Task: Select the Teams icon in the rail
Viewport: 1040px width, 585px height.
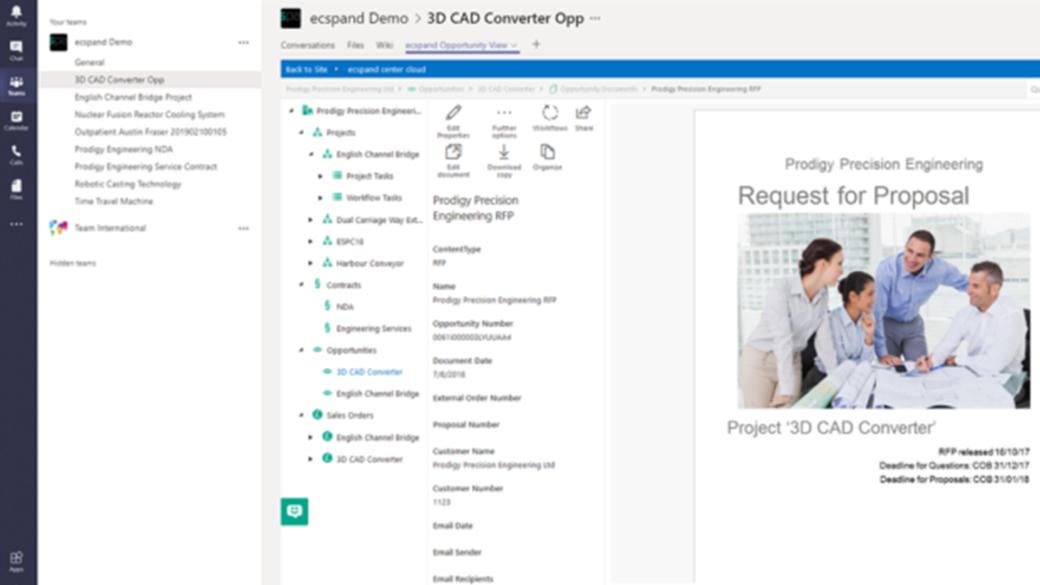Action: pyautogui.click(x=16, y=86)
